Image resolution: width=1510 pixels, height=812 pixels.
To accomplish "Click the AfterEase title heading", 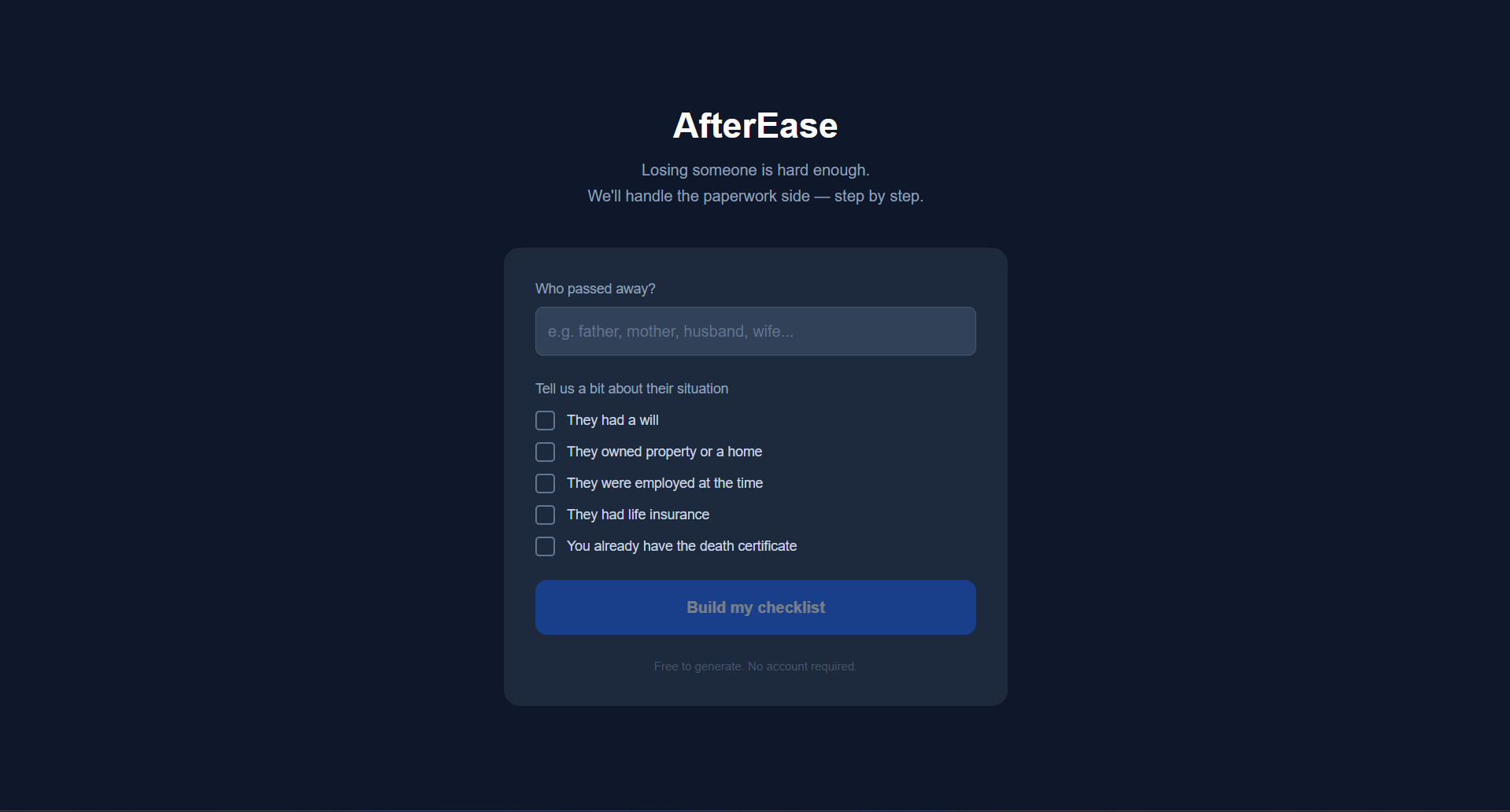I will pos(754,124).
